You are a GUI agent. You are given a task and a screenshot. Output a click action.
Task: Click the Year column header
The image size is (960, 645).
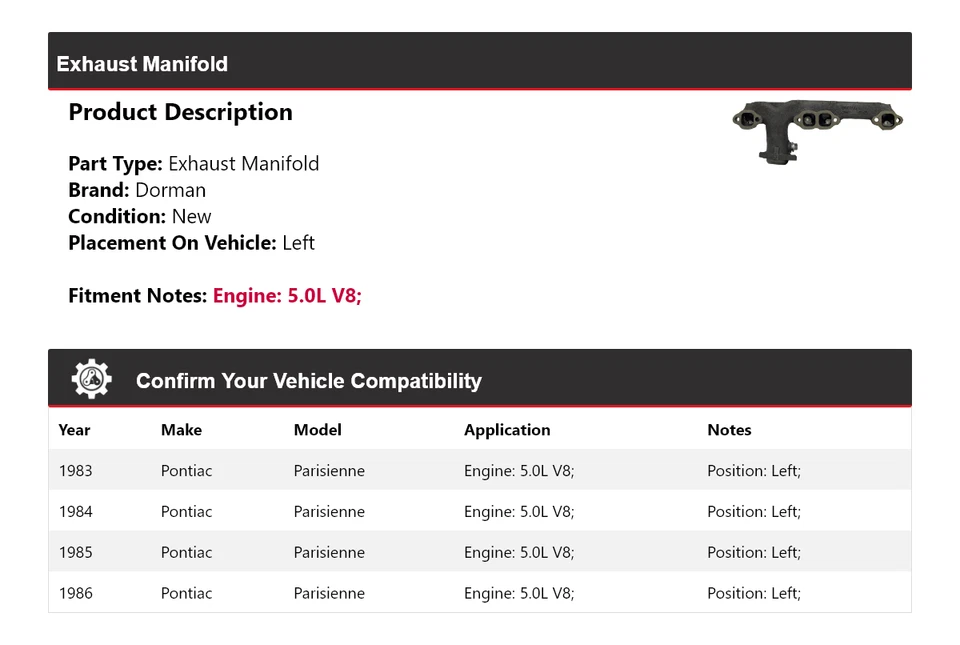(x=74, y=430)
